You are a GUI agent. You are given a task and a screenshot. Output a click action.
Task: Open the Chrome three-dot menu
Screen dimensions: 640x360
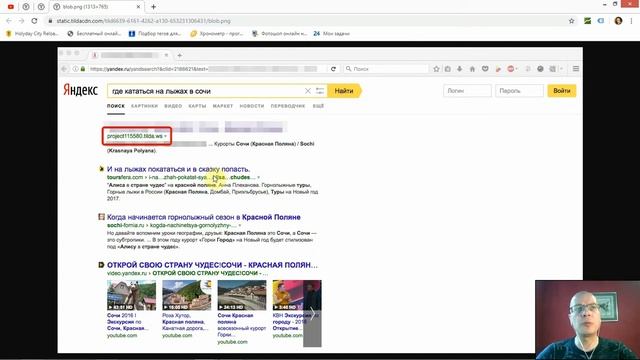[x=631, y=21]
